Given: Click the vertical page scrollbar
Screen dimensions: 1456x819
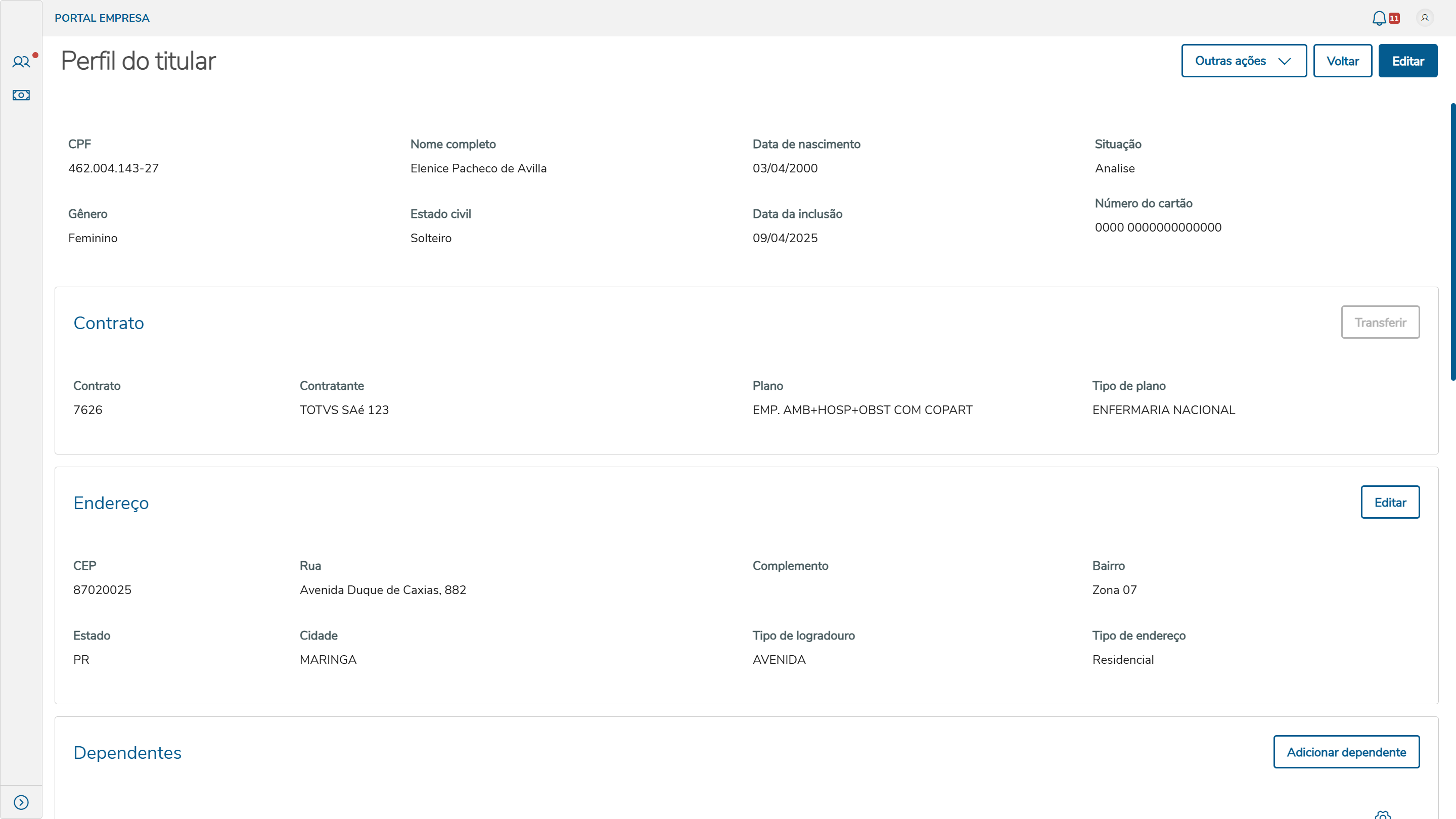Looking at the screenshot, I should click(x=1452, y=242).
